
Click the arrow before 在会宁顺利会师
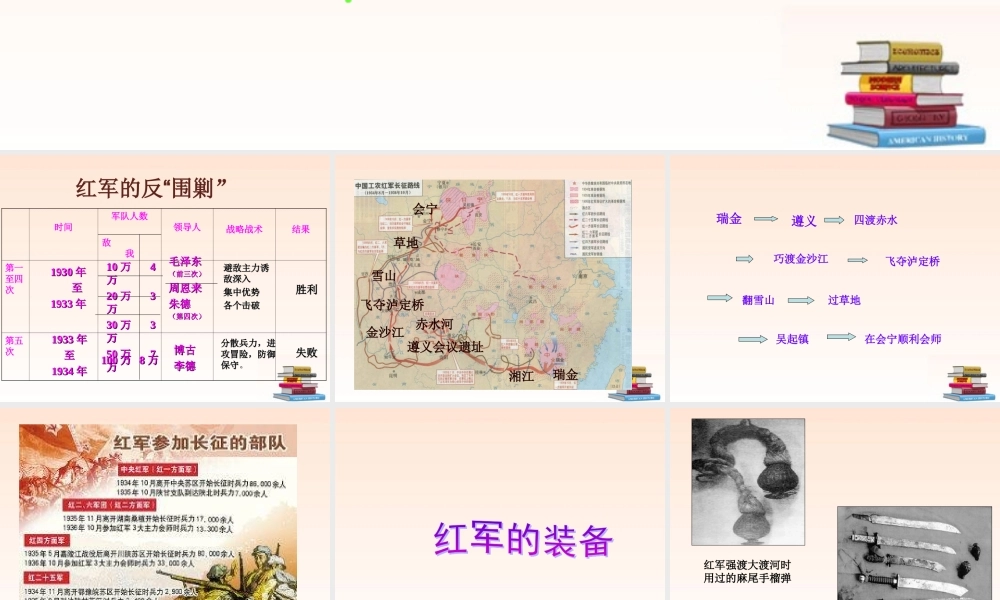841,337
